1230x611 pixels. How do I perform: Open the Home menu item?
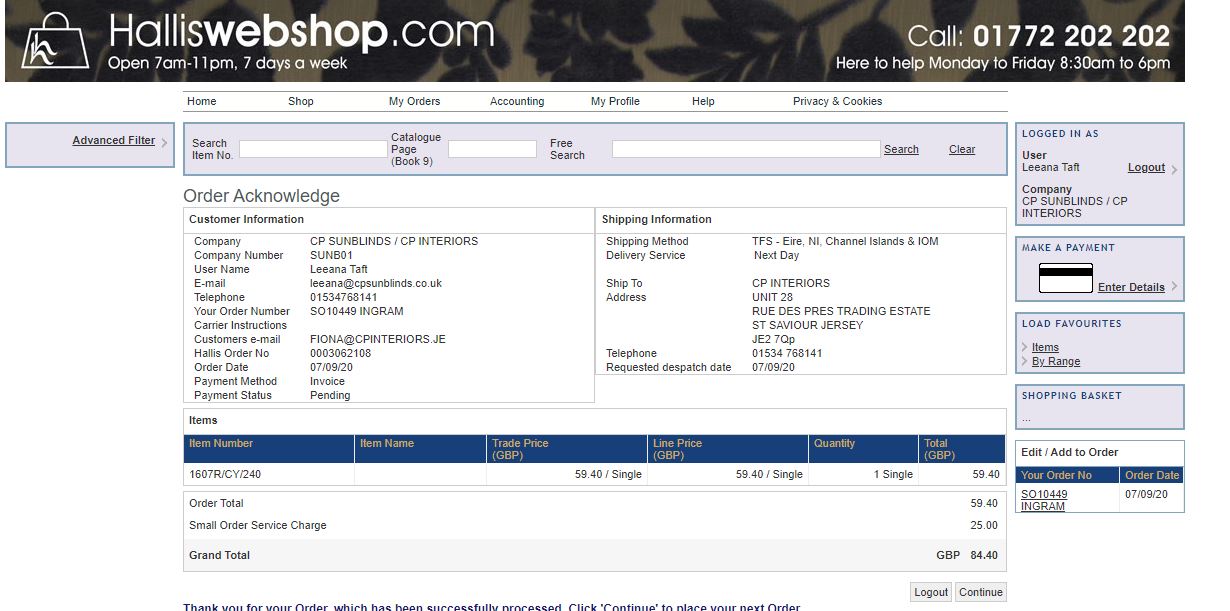[201, 101]
